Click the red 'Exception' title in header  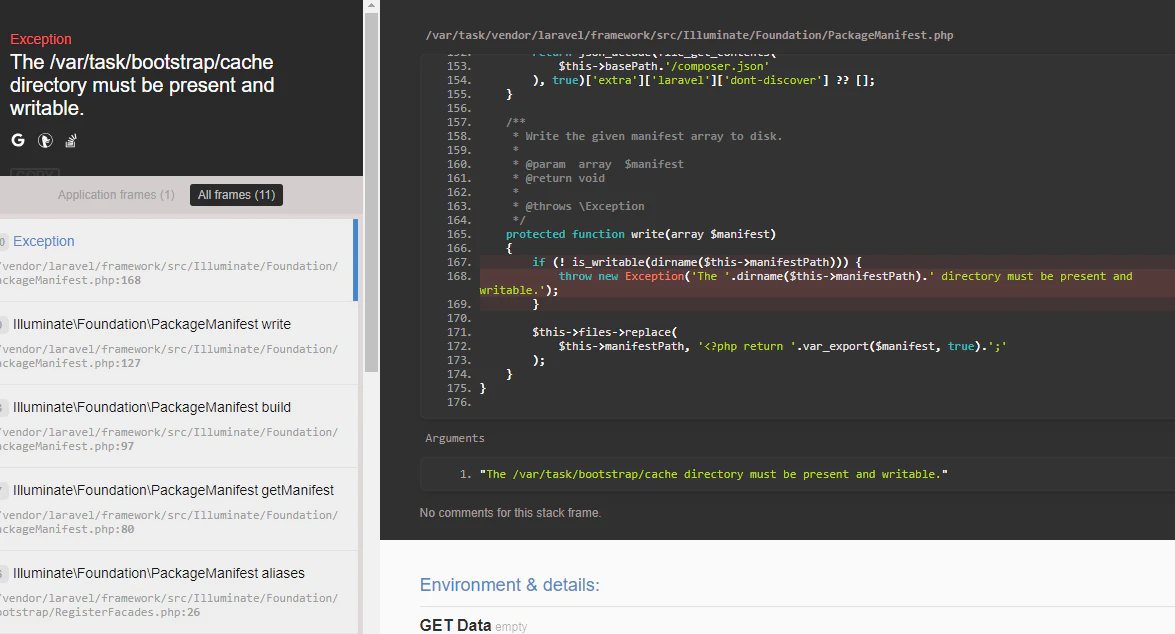click(x=40, y=39)
